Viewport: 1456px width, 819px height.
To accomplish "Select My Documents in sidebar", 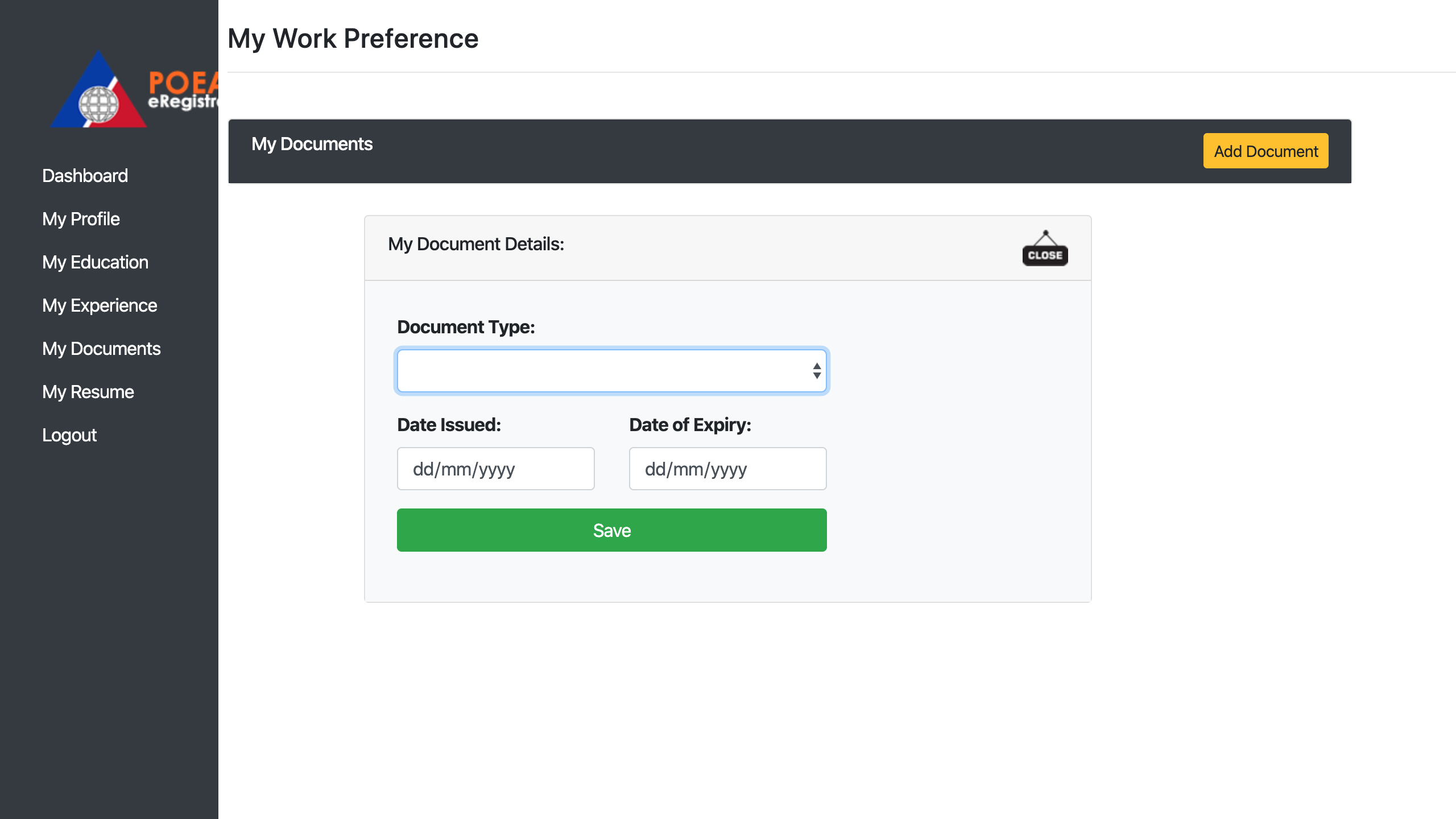I will [x=101, y=349].
